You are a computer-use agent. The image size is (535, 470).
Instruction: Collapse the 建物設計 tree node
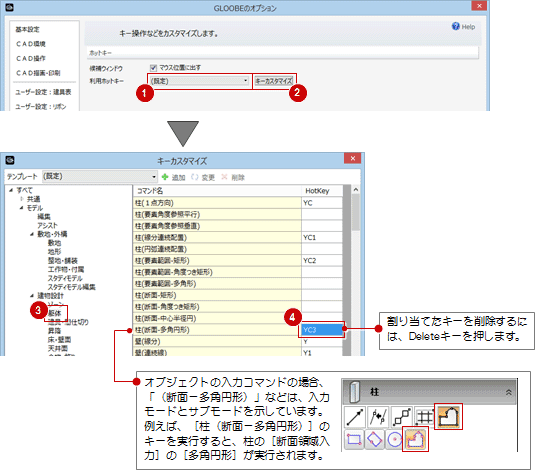(32, 296)
